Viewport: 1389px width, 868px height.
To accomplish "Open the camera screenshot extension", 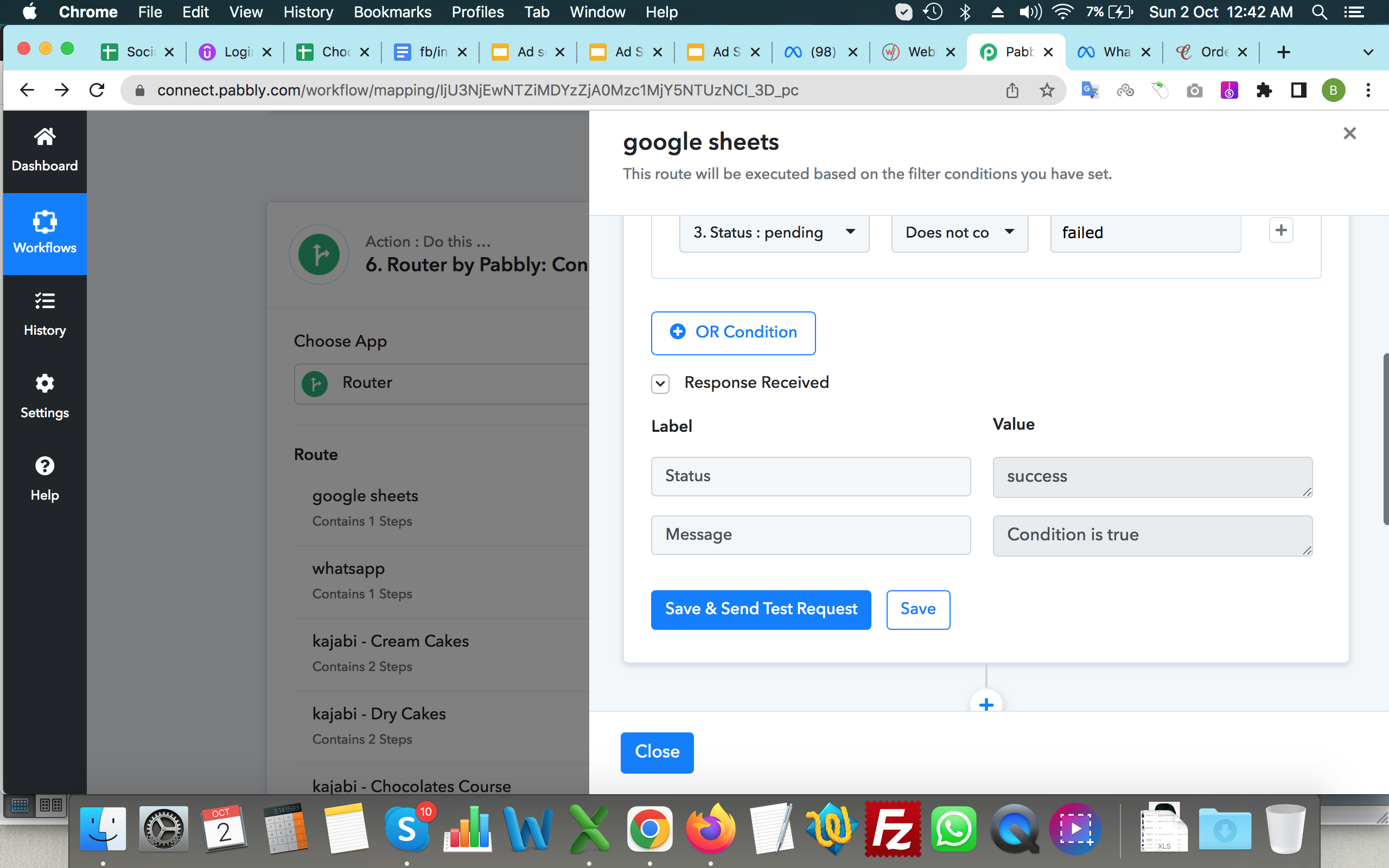I will click(x=1194, y=90).
